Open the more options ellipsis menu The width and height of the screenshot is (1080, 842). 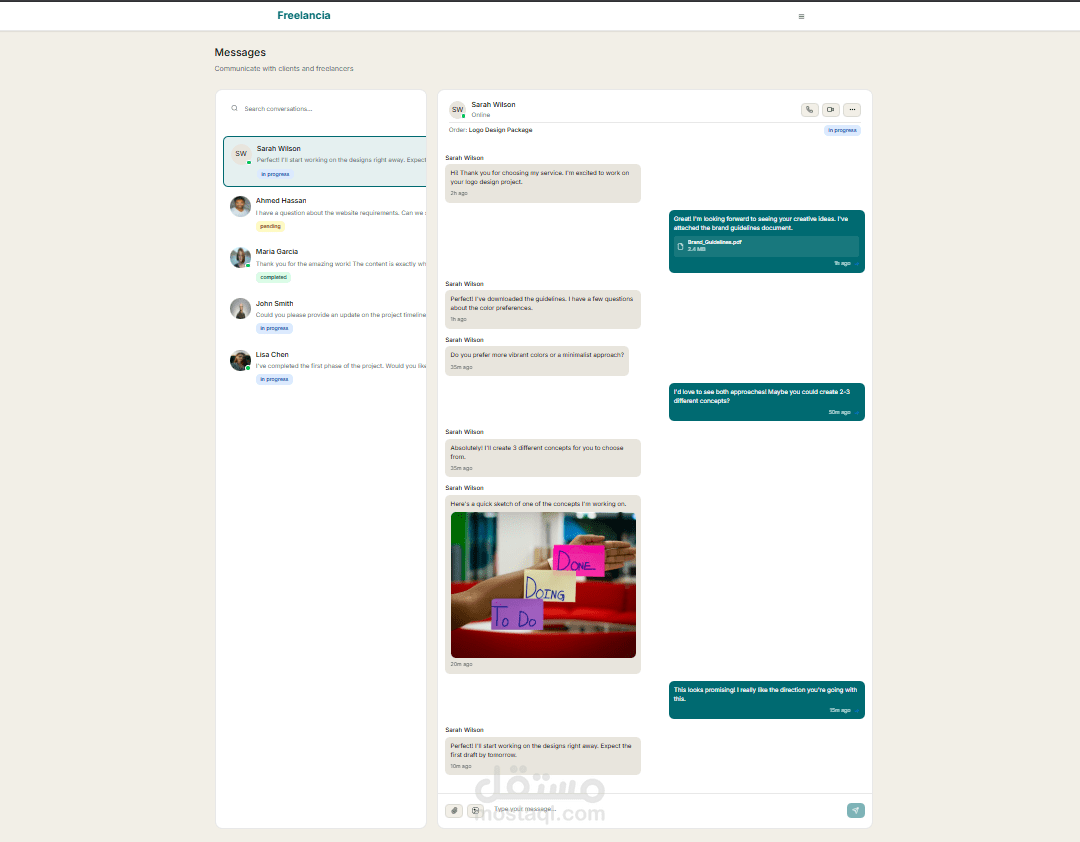852,110
